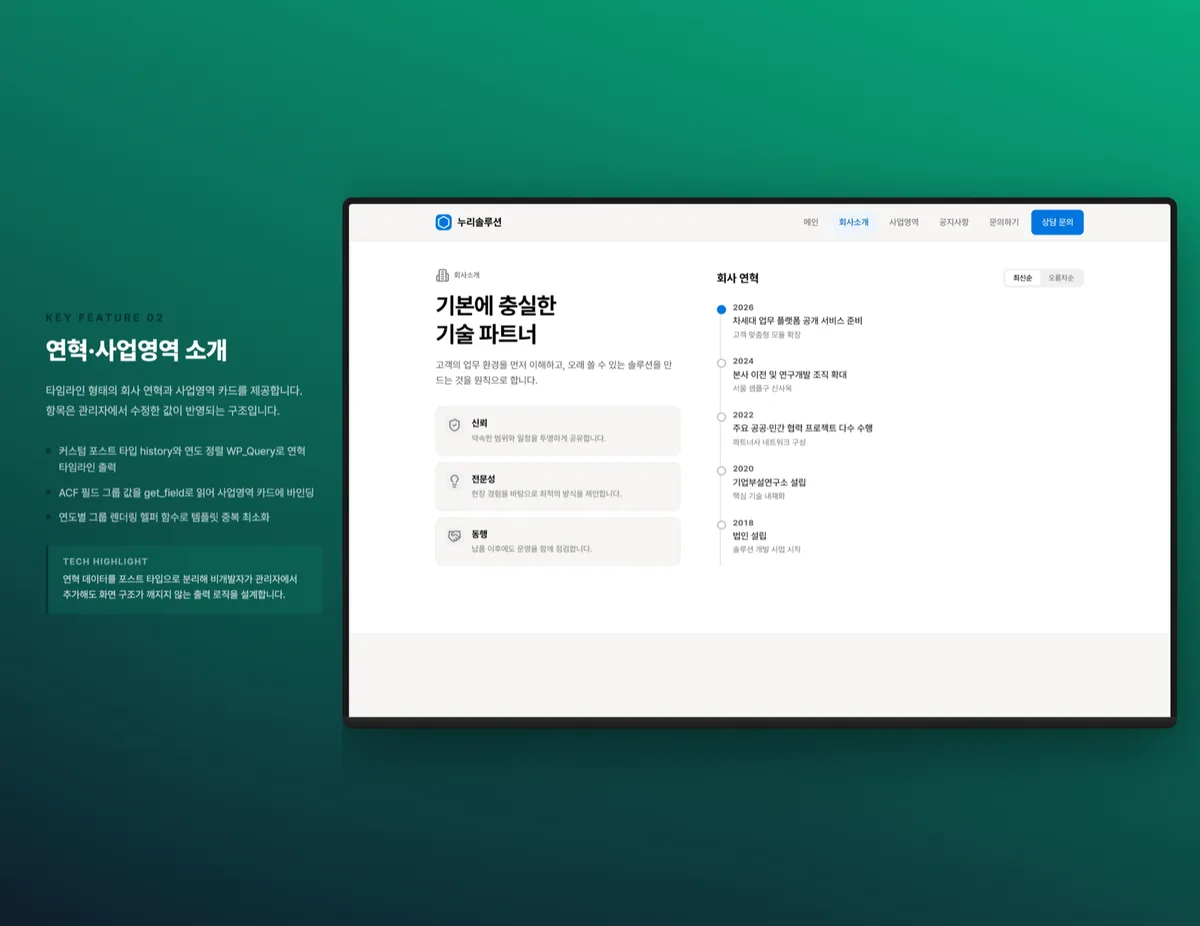Click the 'KEY FEATURE 02' label

[104, 318]
